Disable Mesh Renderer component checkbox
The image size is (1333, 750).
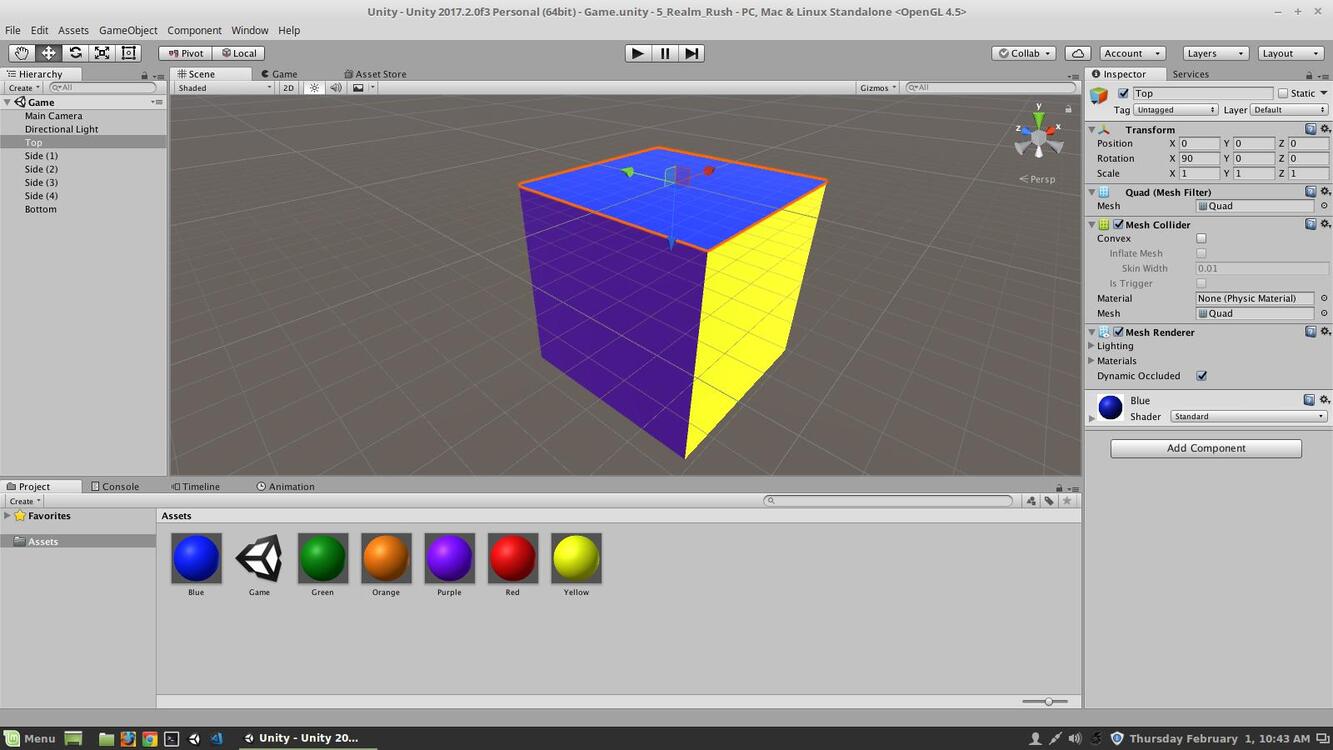coord(1119,331)
